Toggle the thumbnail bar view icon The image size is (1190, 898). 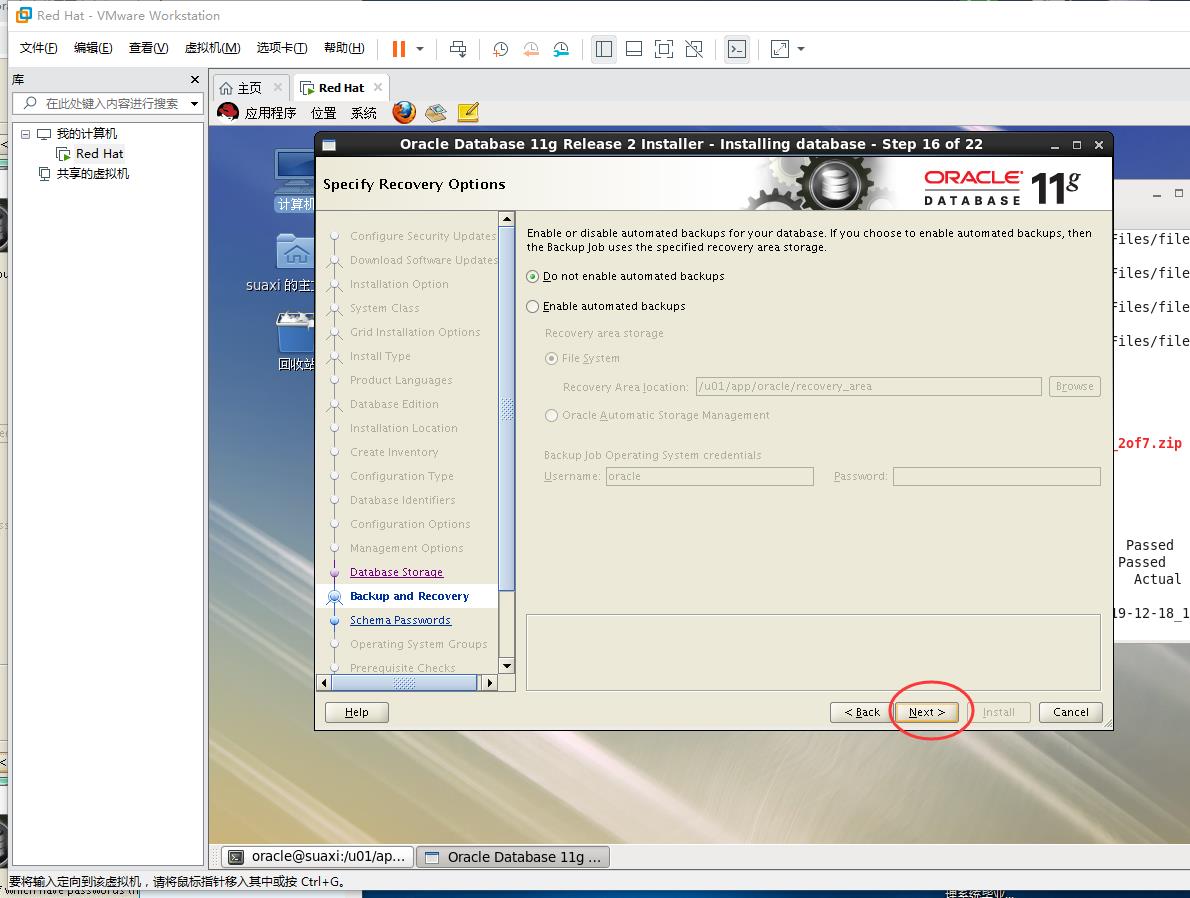coord(634,49)
